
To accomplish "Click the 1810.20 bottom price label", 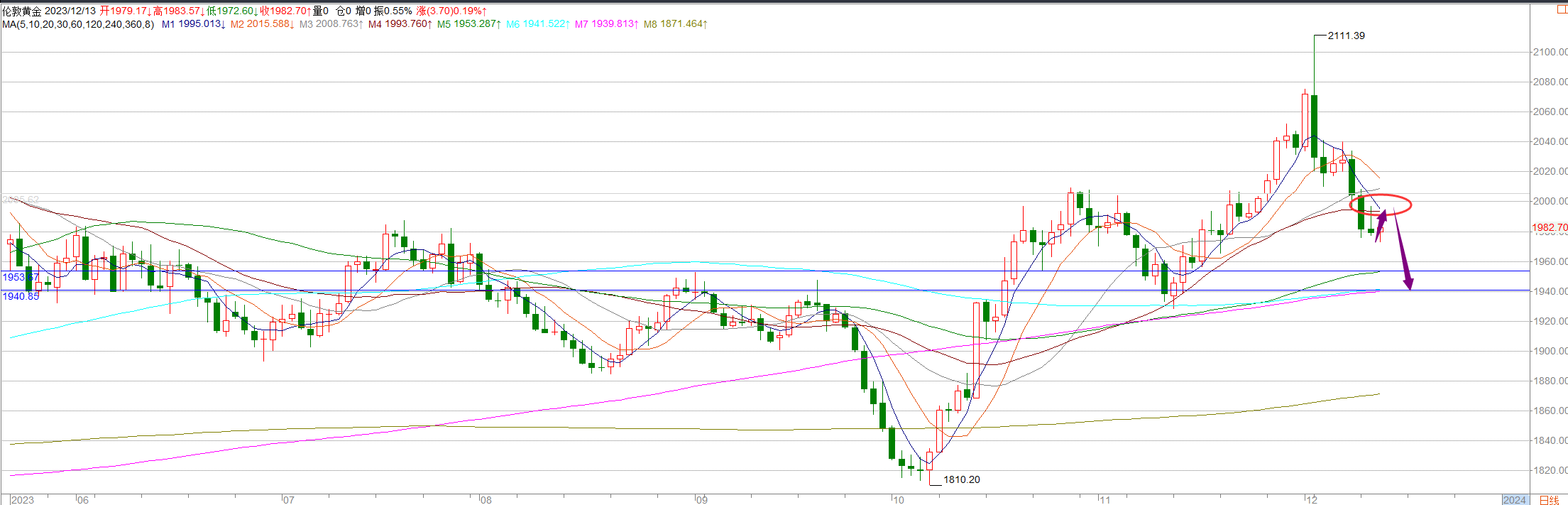I will point(961,479).
